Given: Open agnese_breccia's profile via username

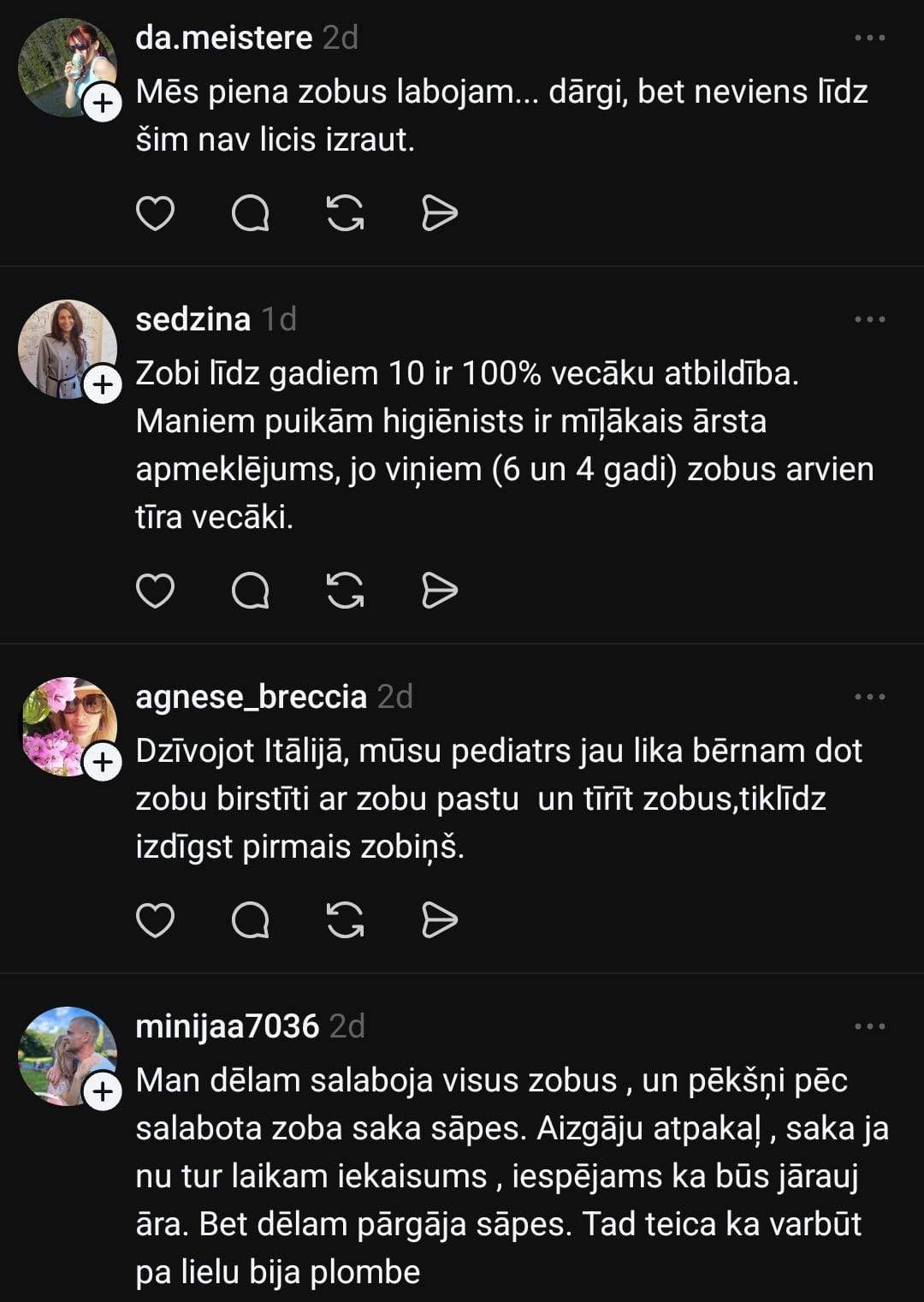Looking at the screenshot, I should (x=251, y=697).
